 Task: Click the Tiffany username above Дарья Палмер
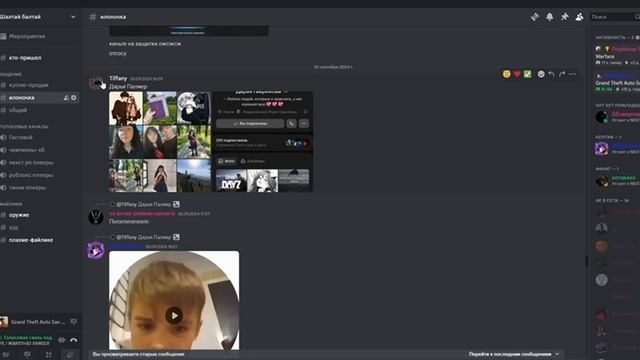pos(118,78)
